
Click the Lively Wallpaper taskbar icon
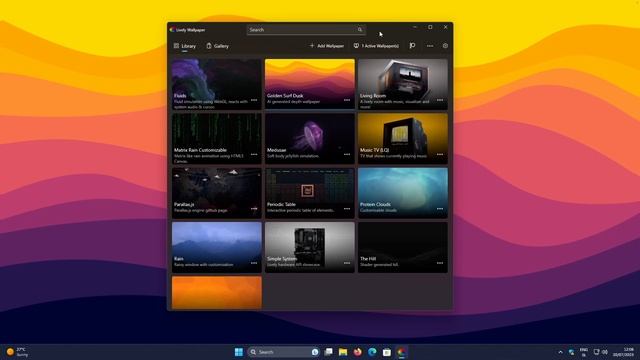tap(401, 352)
